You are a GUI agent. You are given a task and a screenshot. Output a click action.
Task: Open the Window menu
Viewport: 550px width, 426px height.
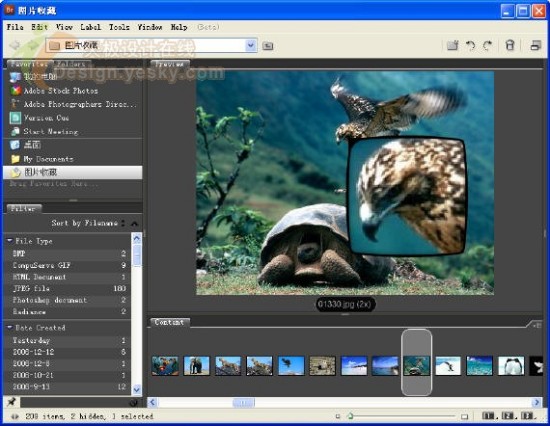[150, 27]
